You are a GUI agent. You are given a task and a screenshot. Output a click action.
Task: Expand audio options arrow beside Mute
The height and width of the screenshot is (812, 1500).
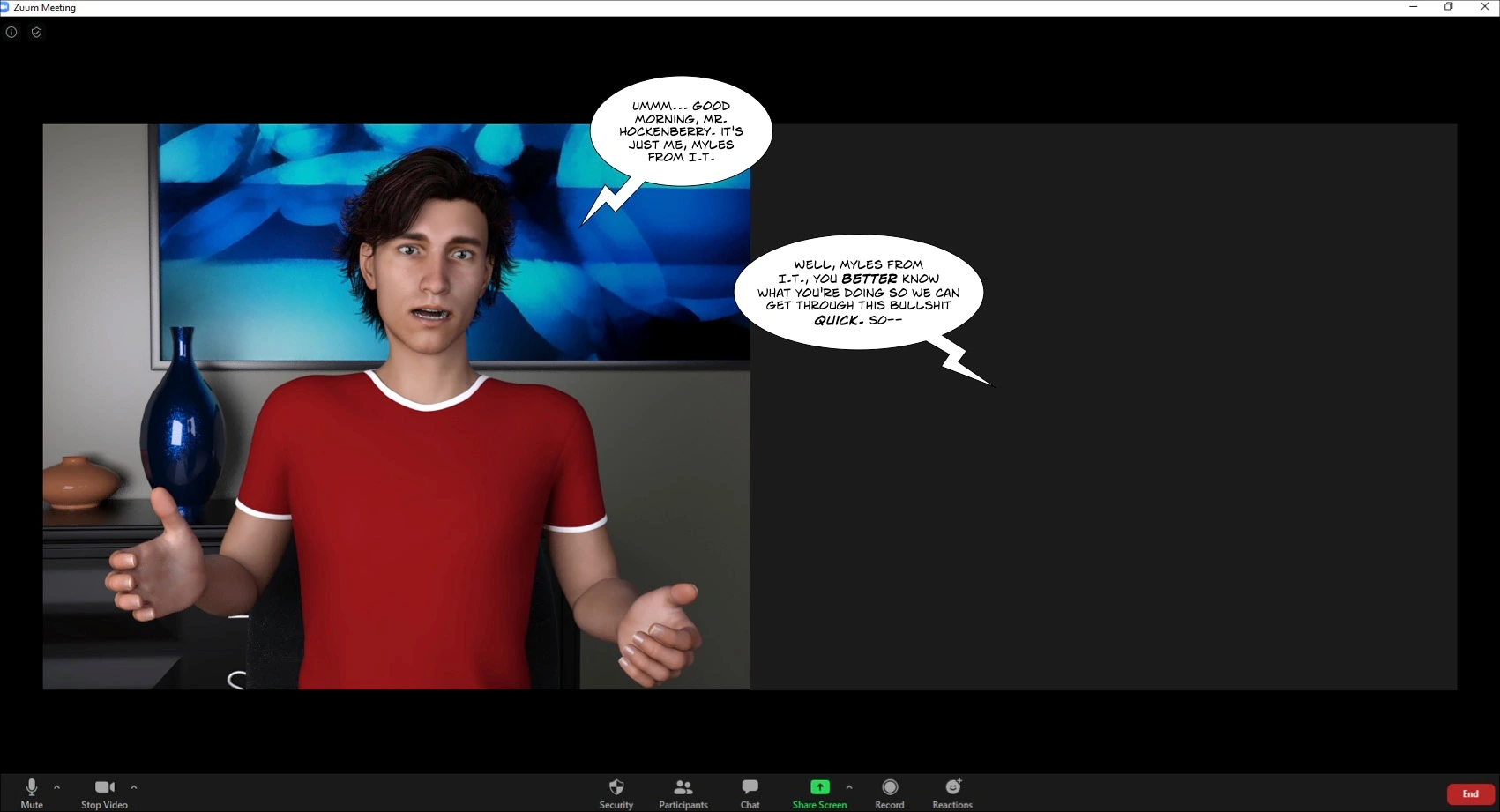[57, 787]
